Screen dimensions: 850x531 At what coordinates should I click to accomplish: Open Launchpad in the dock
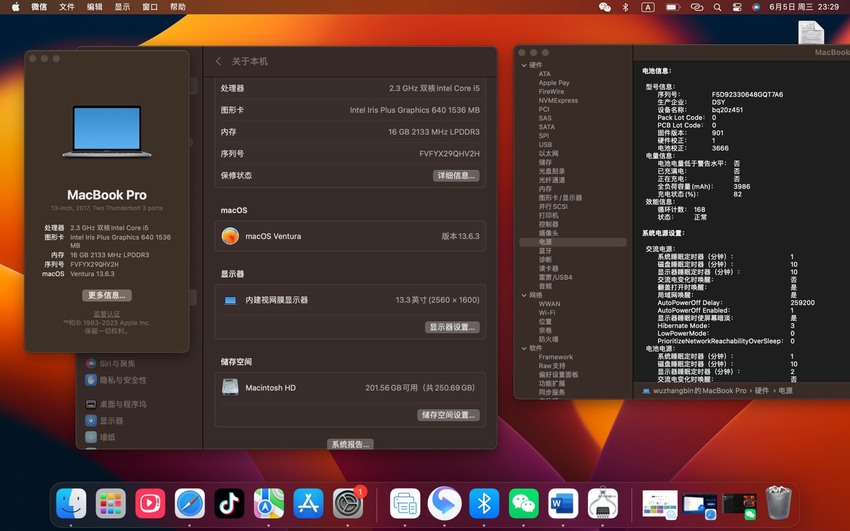[x=111, y=503]
